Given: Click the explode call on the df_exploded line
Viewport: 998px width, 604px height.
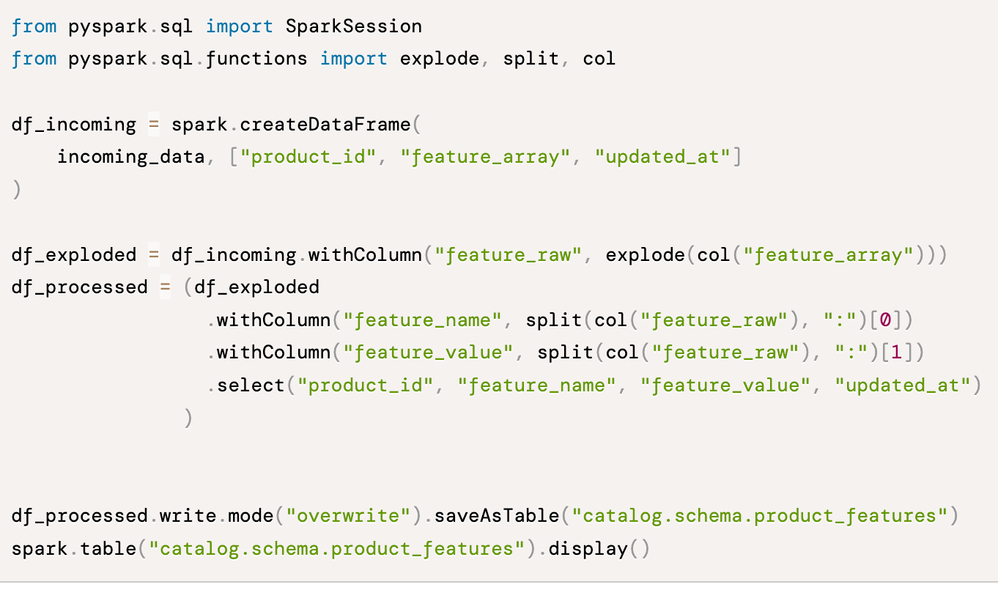Looking at the screenshot, I should (x=645, y=254).
